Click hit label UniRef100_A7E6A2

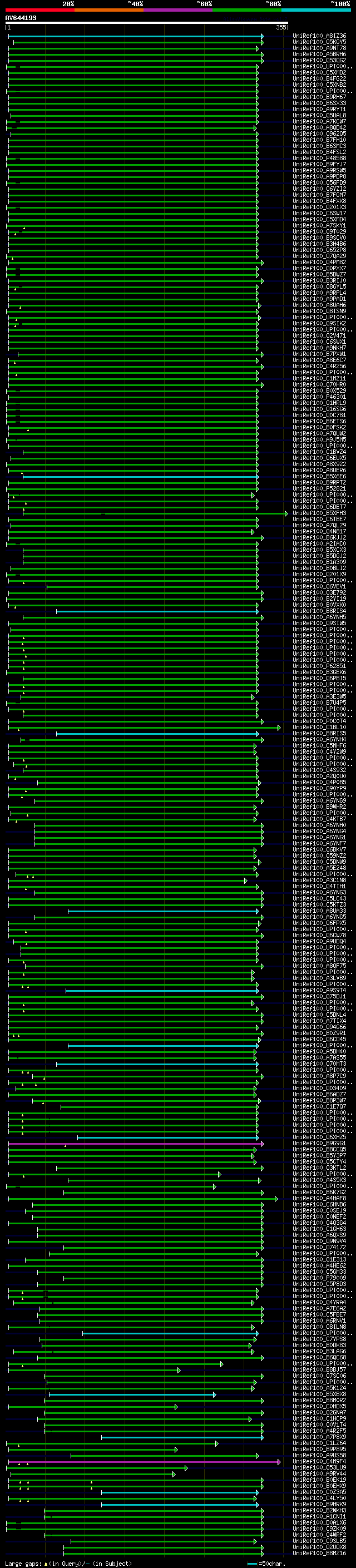coord(319,1309)
